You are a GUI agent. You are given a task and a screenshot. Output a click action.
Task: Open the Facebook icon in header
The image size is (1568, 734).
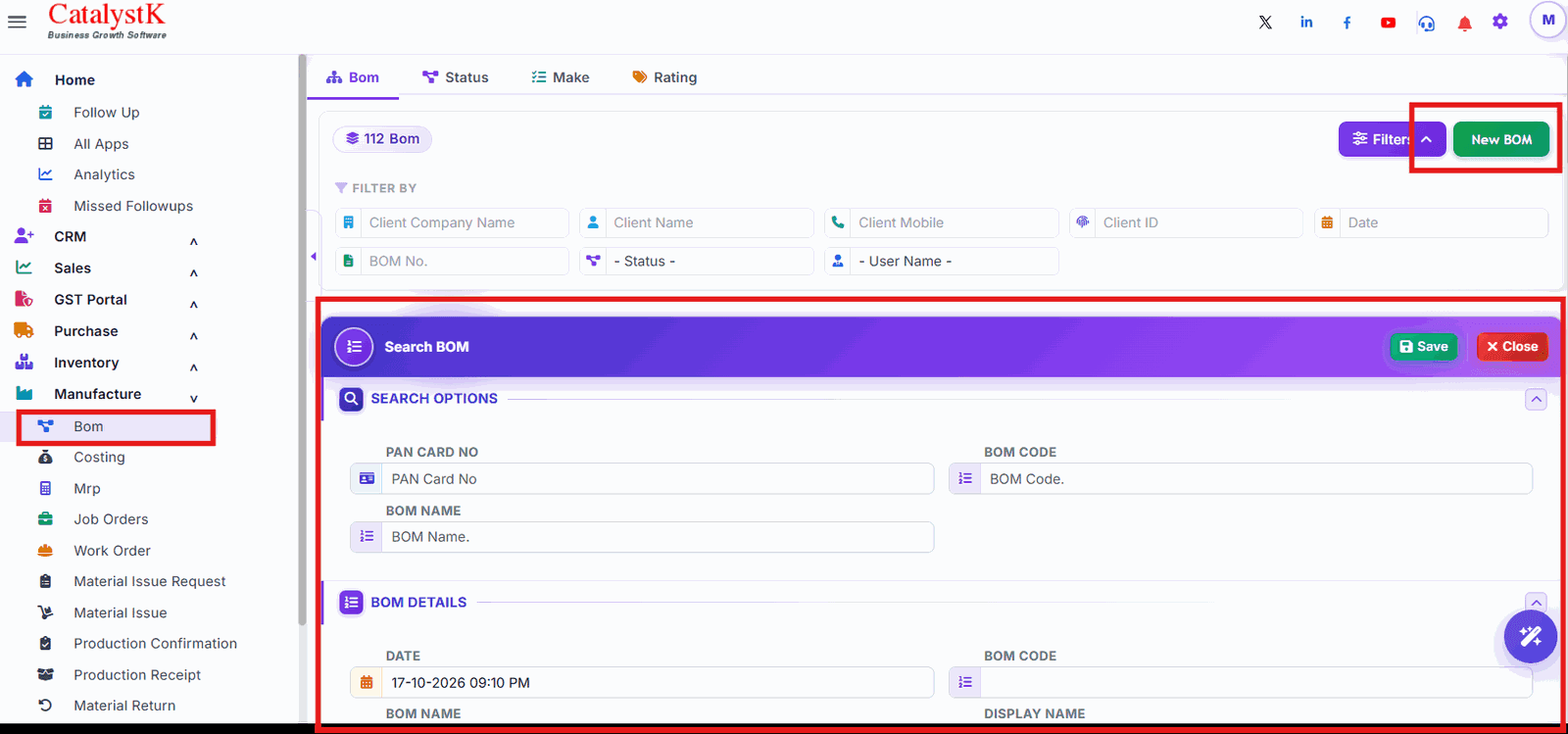pos(1347,22)
